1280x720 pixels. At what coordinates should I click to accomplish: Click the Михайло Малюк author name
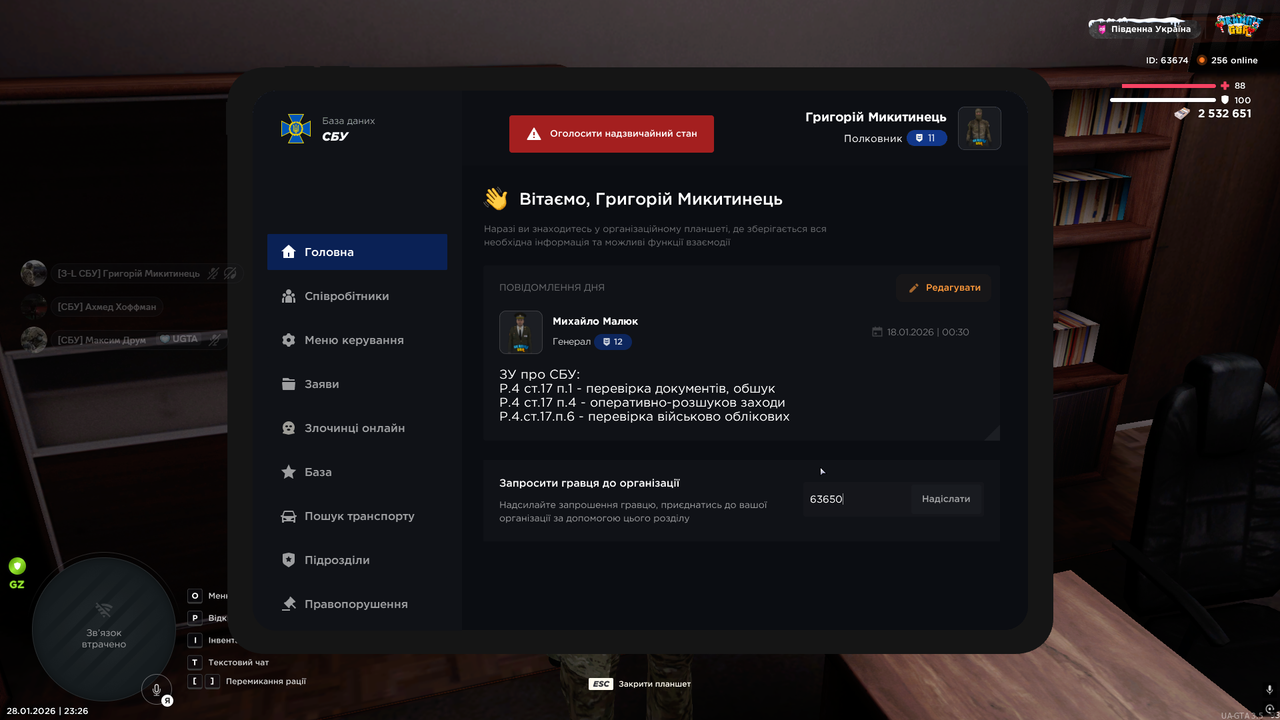click(x=595, y=321)
